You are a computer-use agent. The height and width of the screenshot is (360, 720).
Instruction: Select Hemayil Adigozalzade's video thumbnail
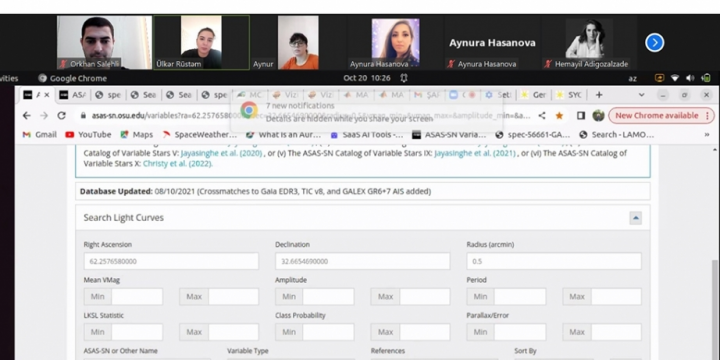point(589,42)
